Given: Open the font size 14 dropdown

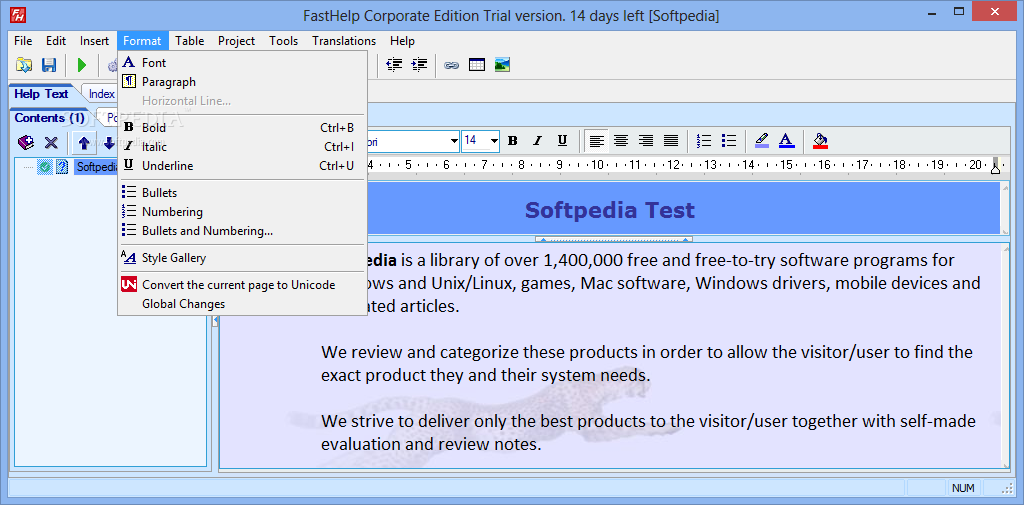Looking at the screenshot, I should point(494,140).
